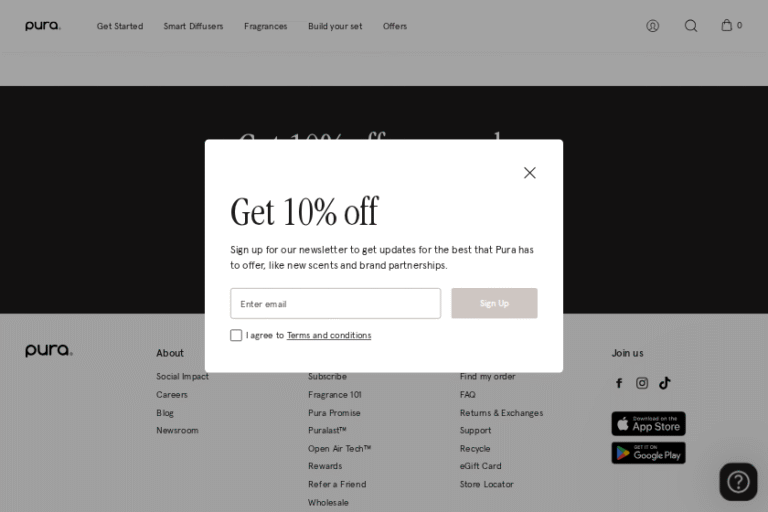Open the Fragrances menu

click(265, 26)
